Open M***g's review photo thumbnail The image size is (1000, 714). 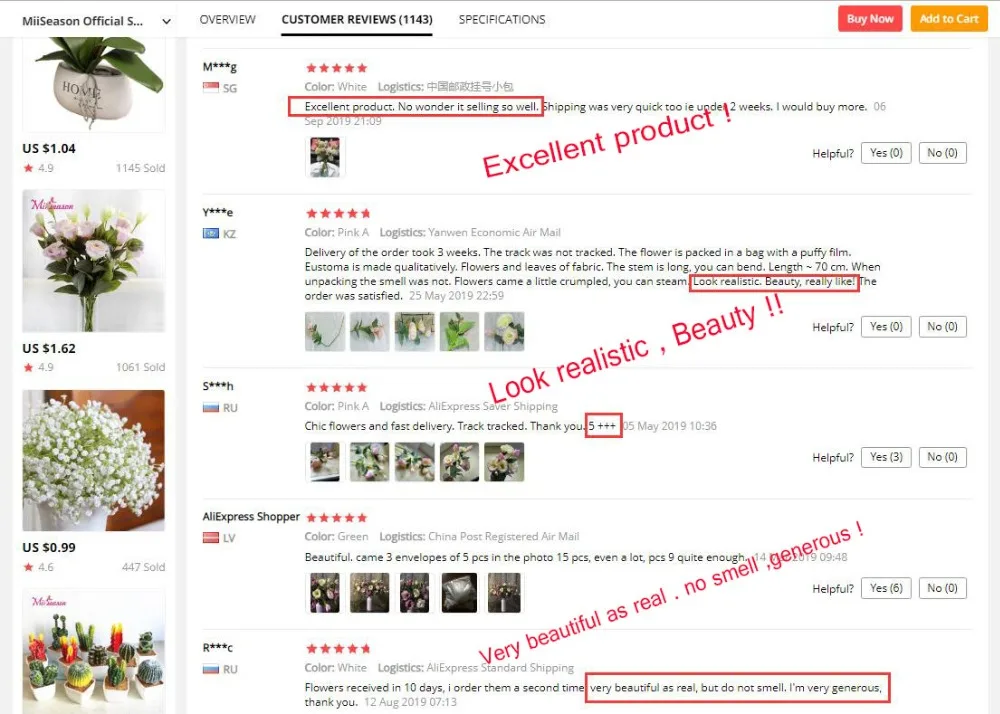point(325,157)
